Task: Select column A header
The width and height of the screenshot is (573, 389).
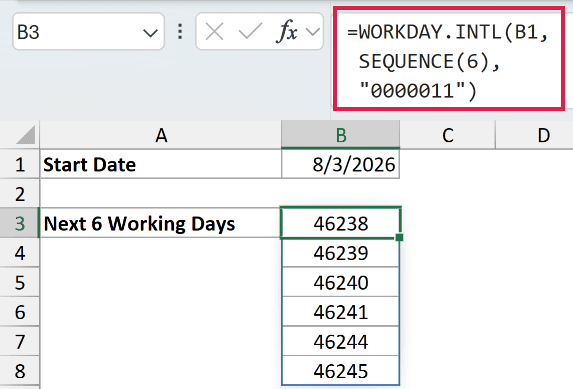Action: coord(161,135)
